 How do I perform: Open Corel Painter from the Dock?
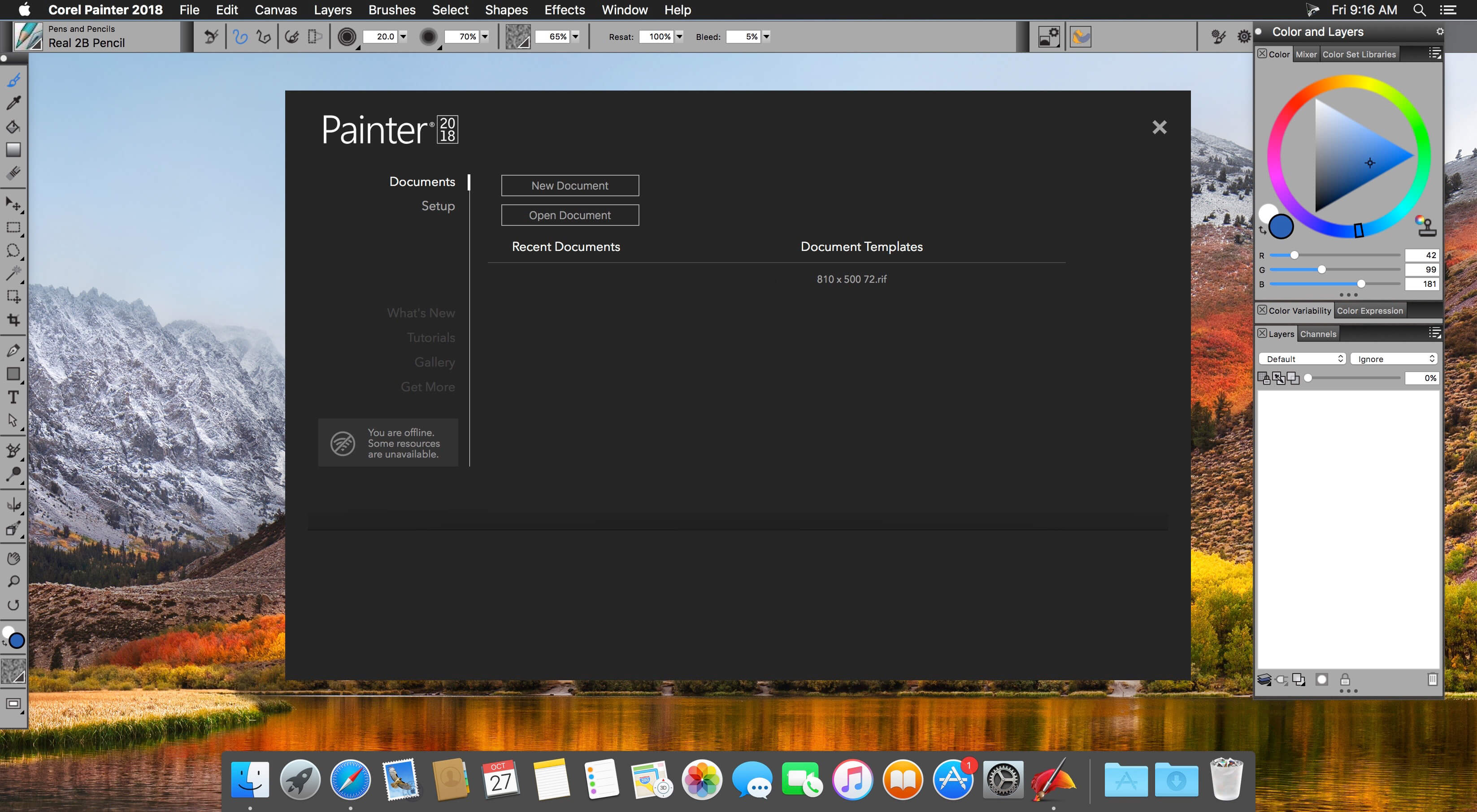click(1053, 779)
